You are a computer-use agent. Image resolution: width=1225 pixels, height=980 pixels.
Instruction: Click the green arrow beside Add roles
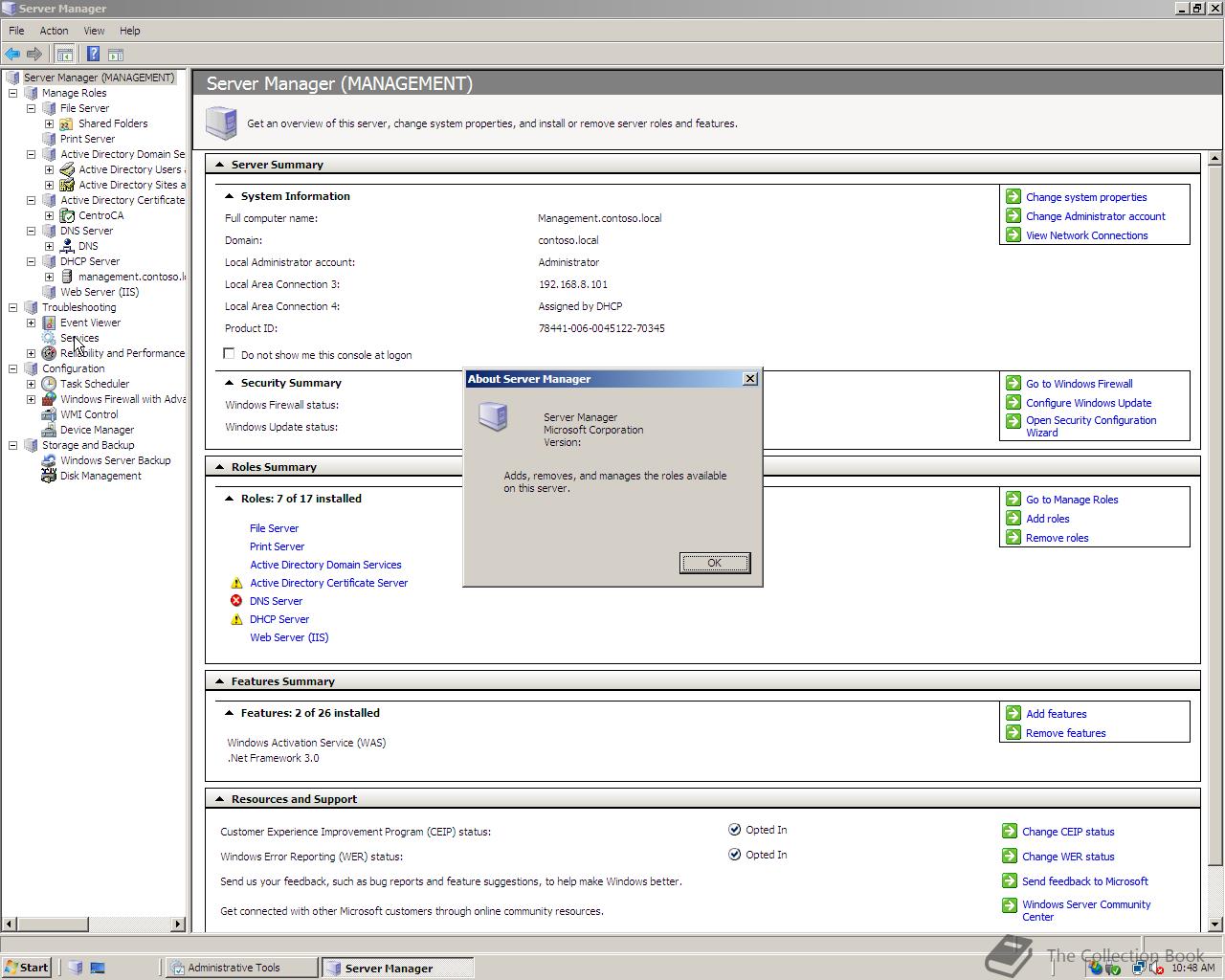pyautogui.click(x=1013, y=518)
